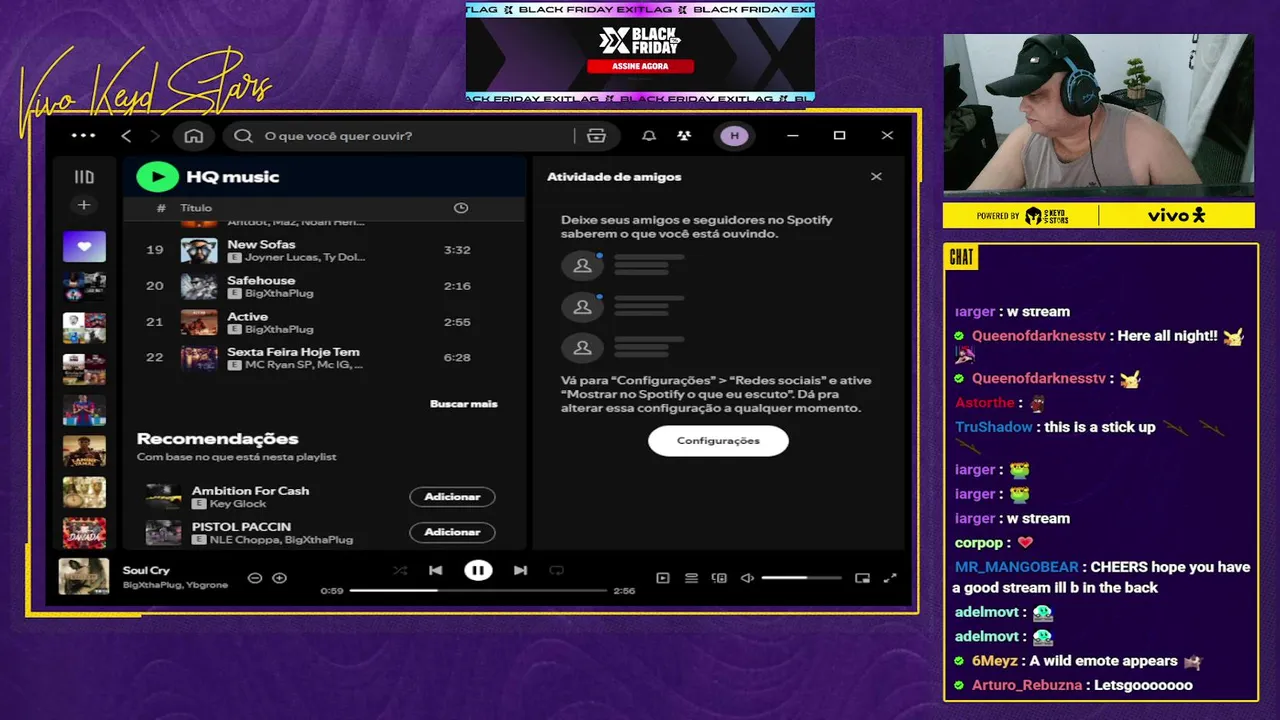Open MC Ryan SP, Mc IG artist link
The width and height of the screenshot is (1280, 720).
pyautogui.click(x=304, y=365)
